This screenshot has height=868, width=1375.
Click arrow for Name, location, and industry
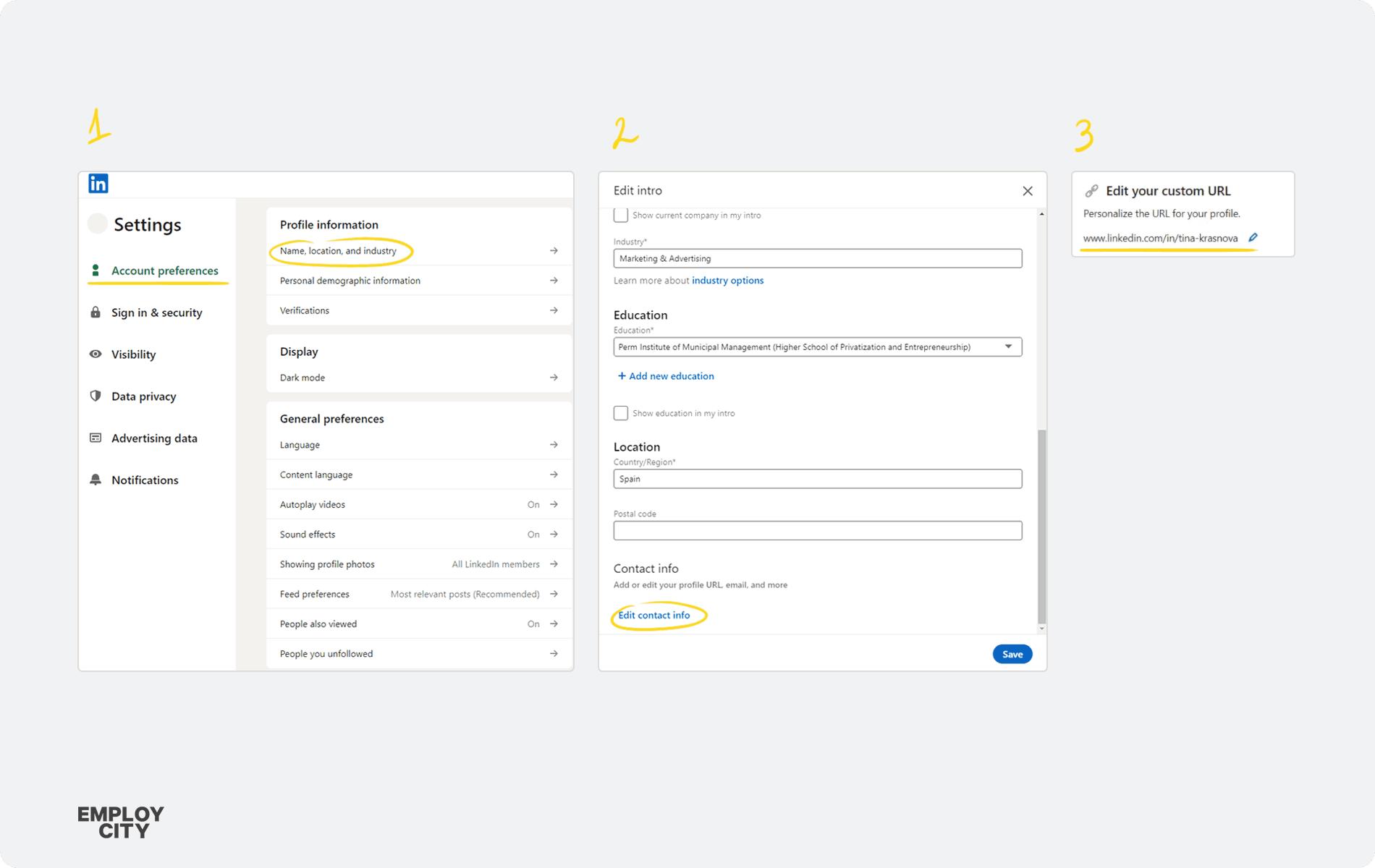(x=554, y=251)
